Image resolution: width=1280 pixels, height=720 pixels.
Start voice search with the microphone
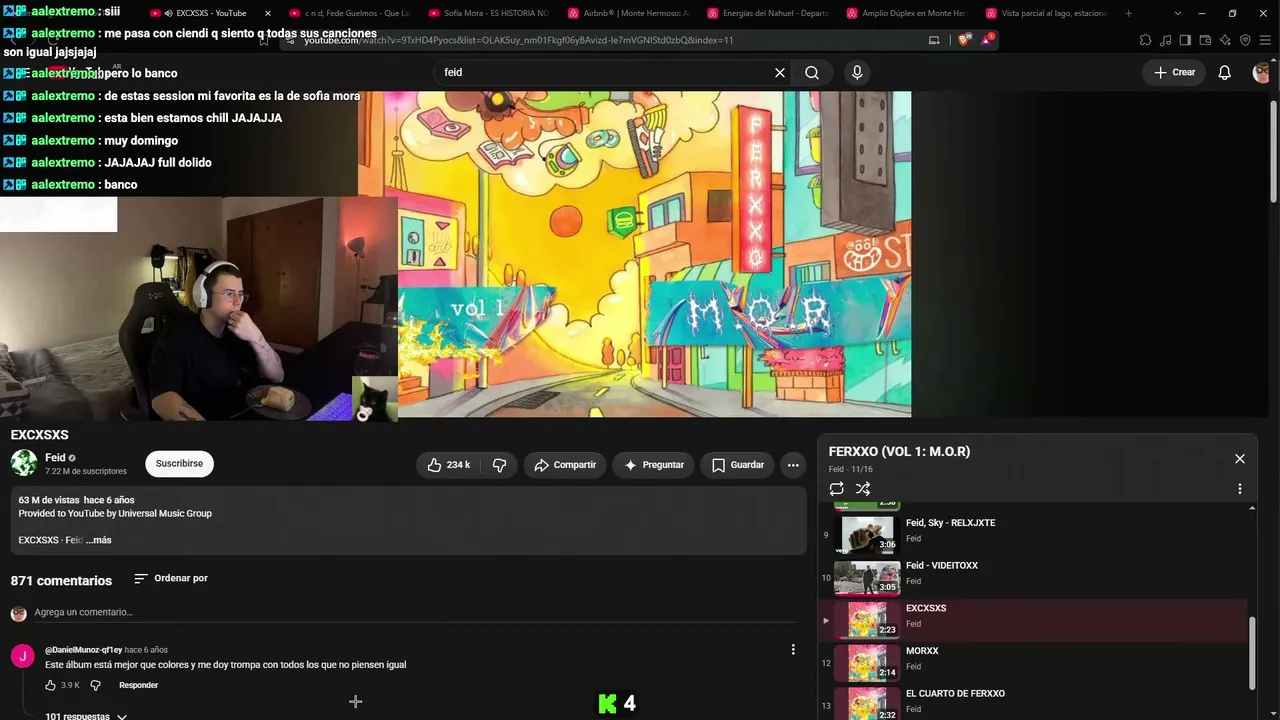click(x=856, y=72)
